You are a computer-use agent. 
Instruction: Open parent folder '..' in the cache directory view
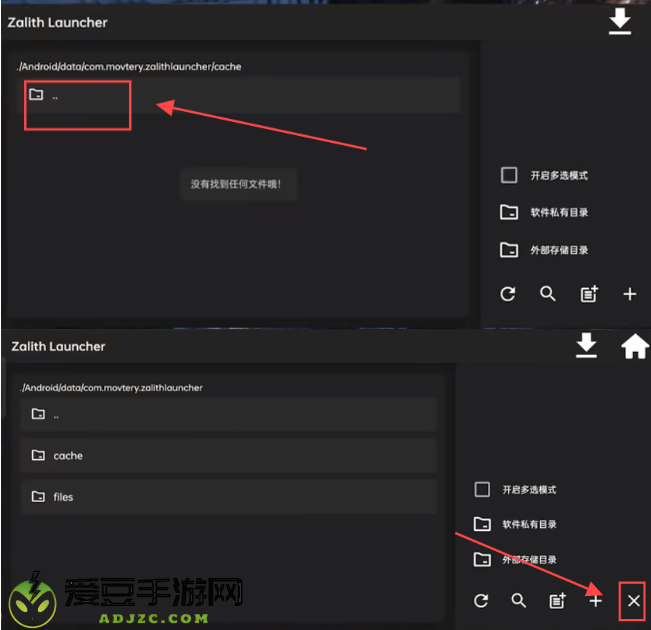coord(239,95)
